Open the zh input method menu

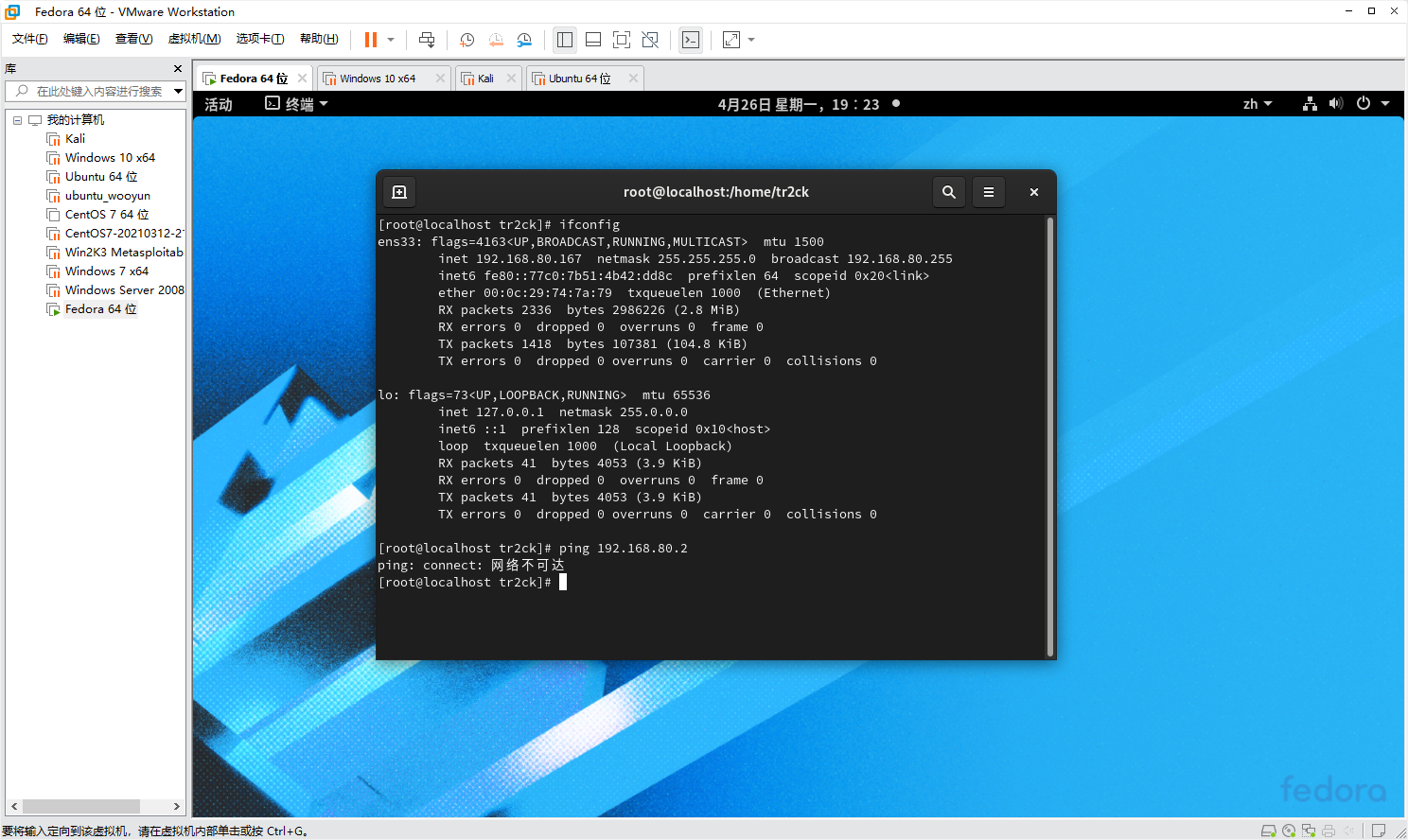click(x=1258, y=104)
